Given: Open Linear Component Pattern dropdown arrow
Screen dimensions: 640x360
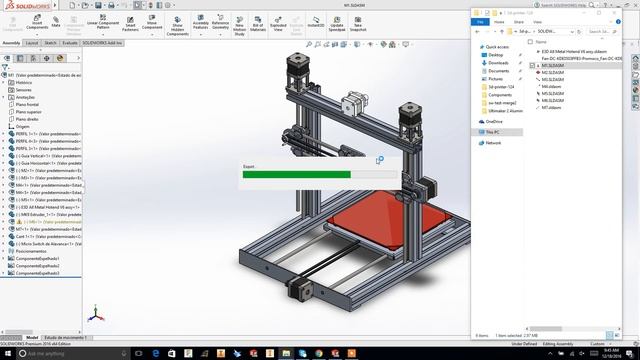Looking at the screenshot, I should point(103,34).
